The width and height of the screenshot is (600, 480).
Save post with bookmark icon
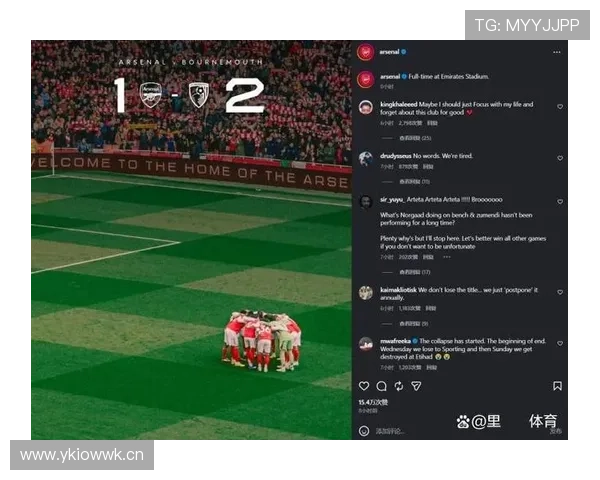coord(558,385)
